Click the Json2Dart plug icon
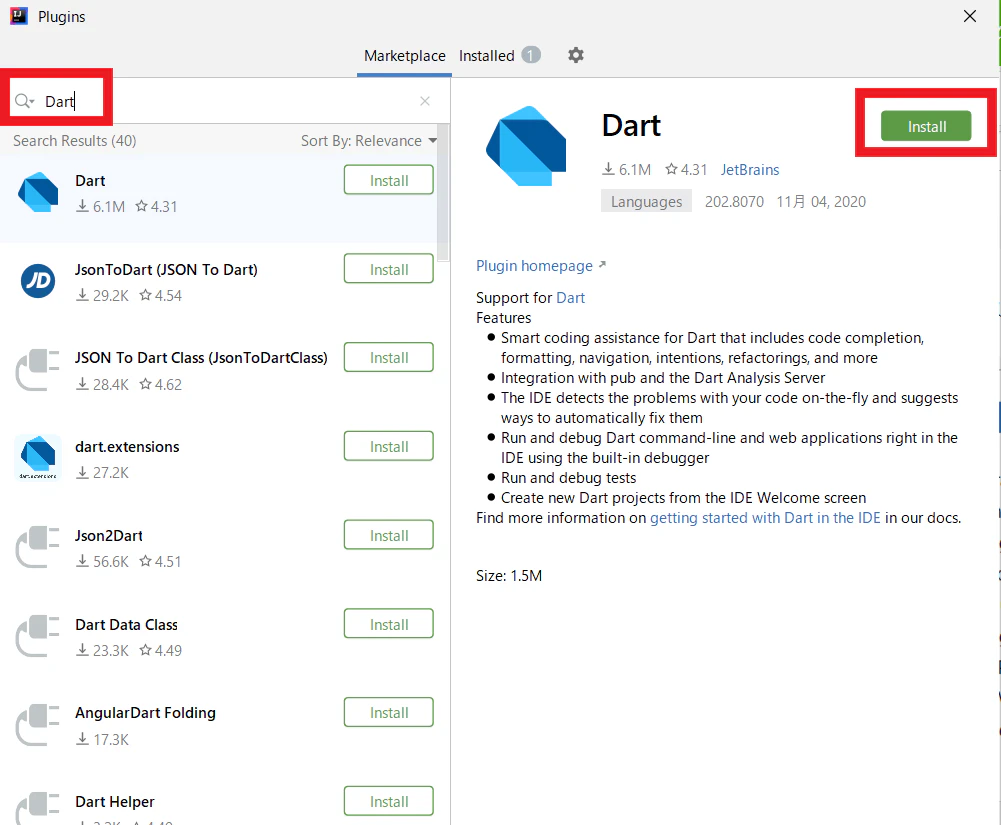The width and height of the screenshot is (1001, 825). coord(38,547)
